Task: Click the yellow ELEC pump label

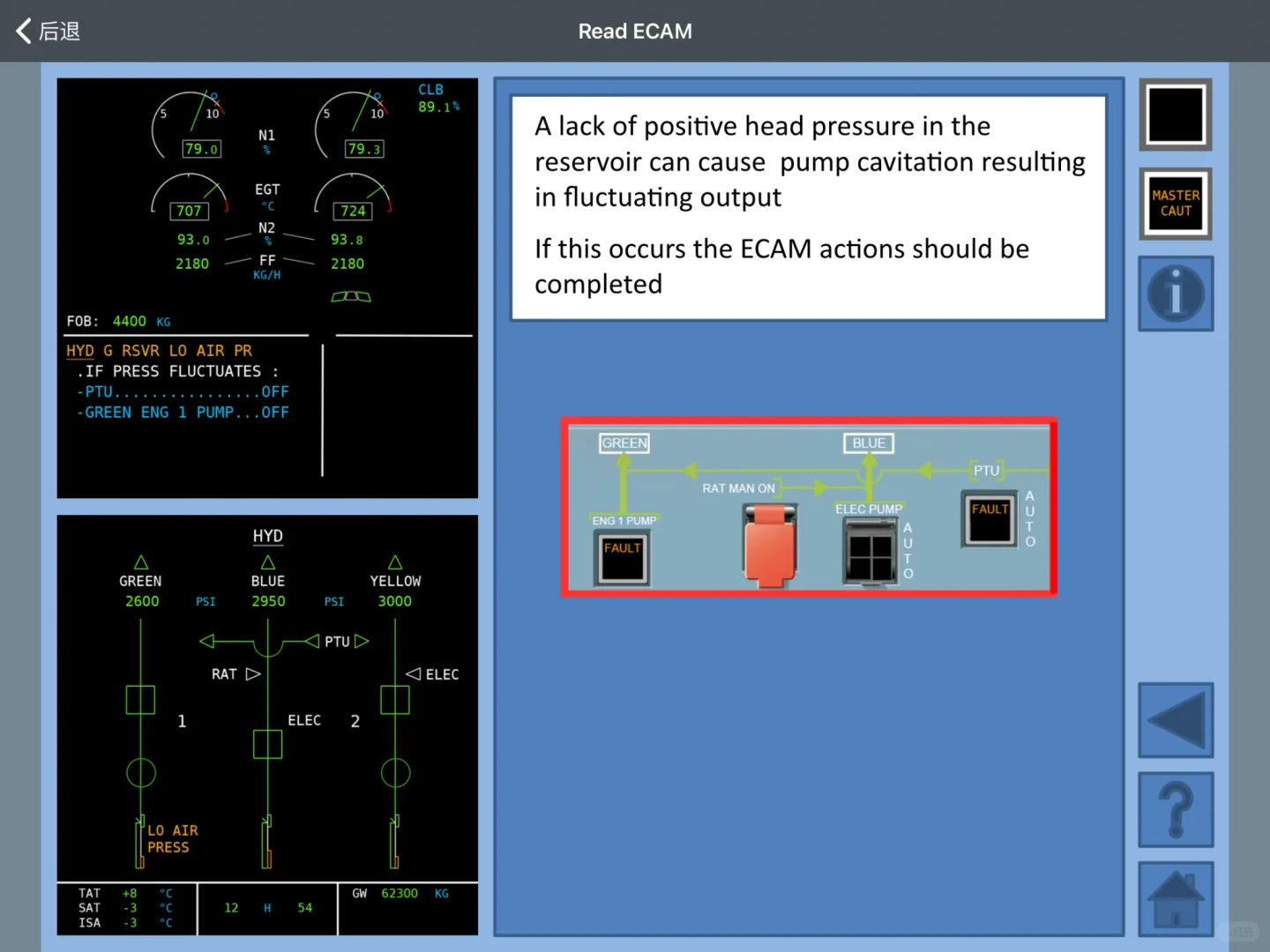Action: tap(442, 674)
